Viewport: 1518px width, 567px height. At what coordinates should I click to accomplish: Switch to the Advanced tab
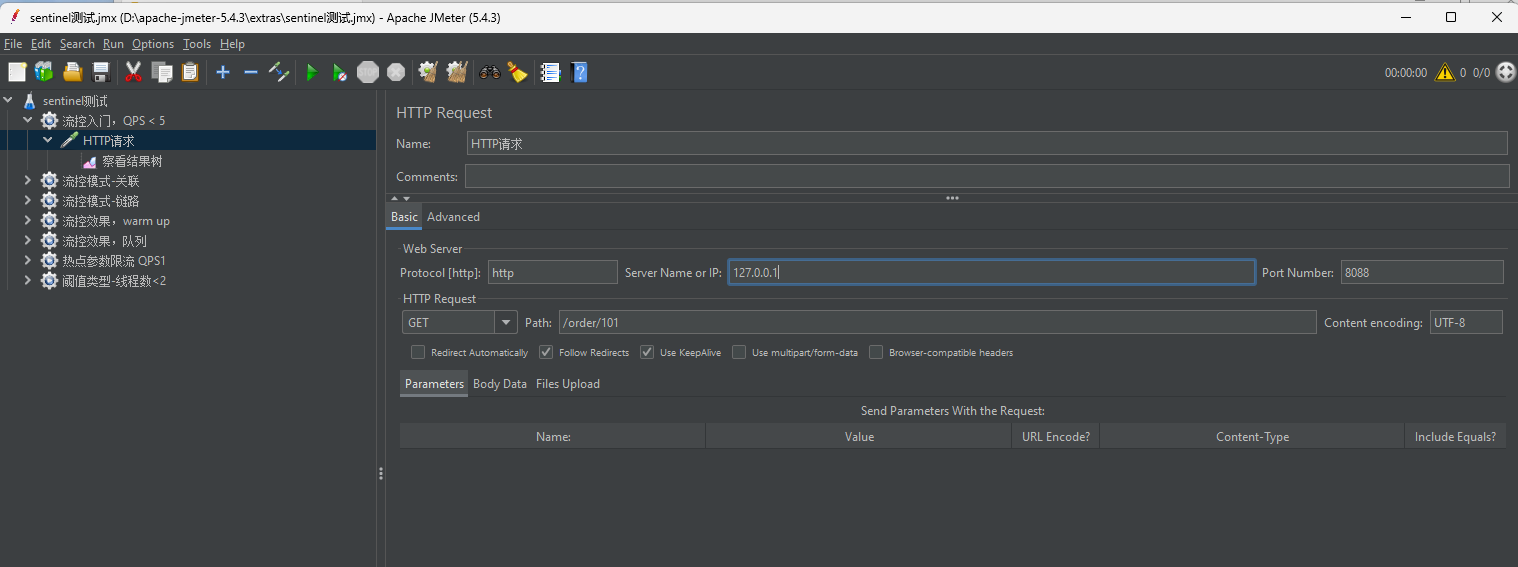(x=453, y=217)
